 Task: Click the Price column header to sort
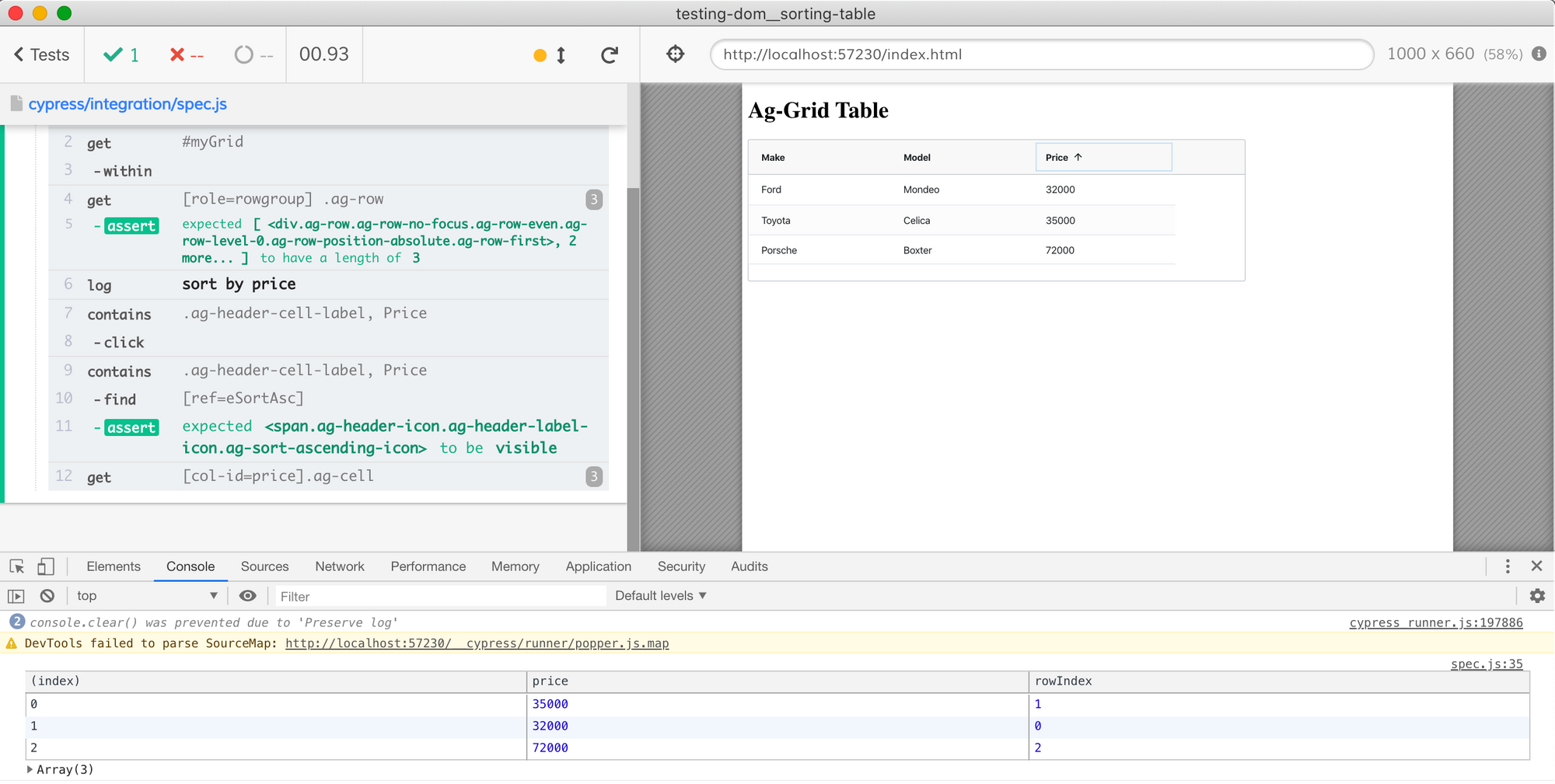pos(1057,158)
